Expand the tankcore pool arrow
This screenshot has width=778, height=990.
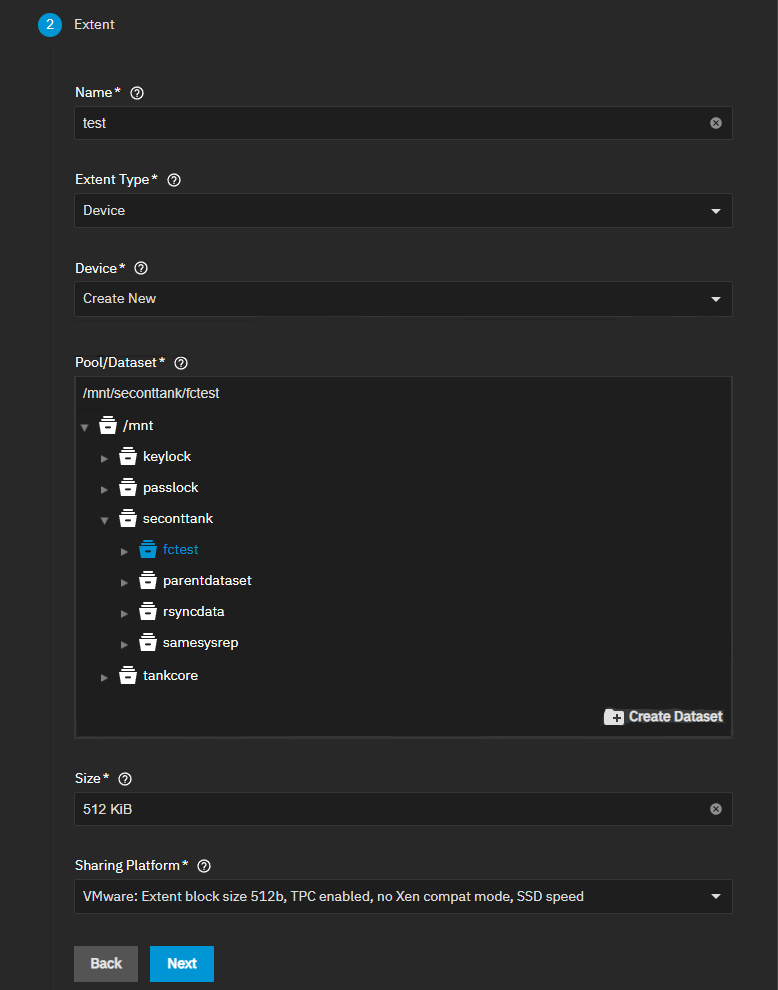click(x=105, y=678)
